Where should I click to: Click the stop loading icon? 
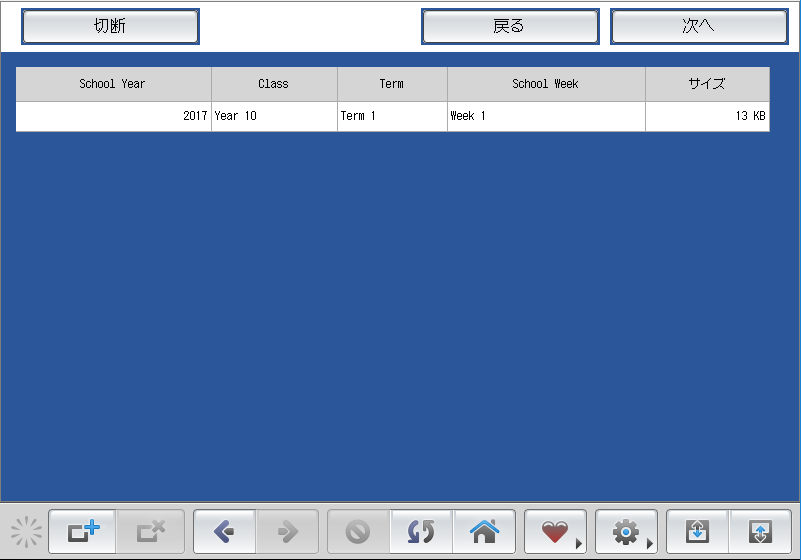pos(358,531)
